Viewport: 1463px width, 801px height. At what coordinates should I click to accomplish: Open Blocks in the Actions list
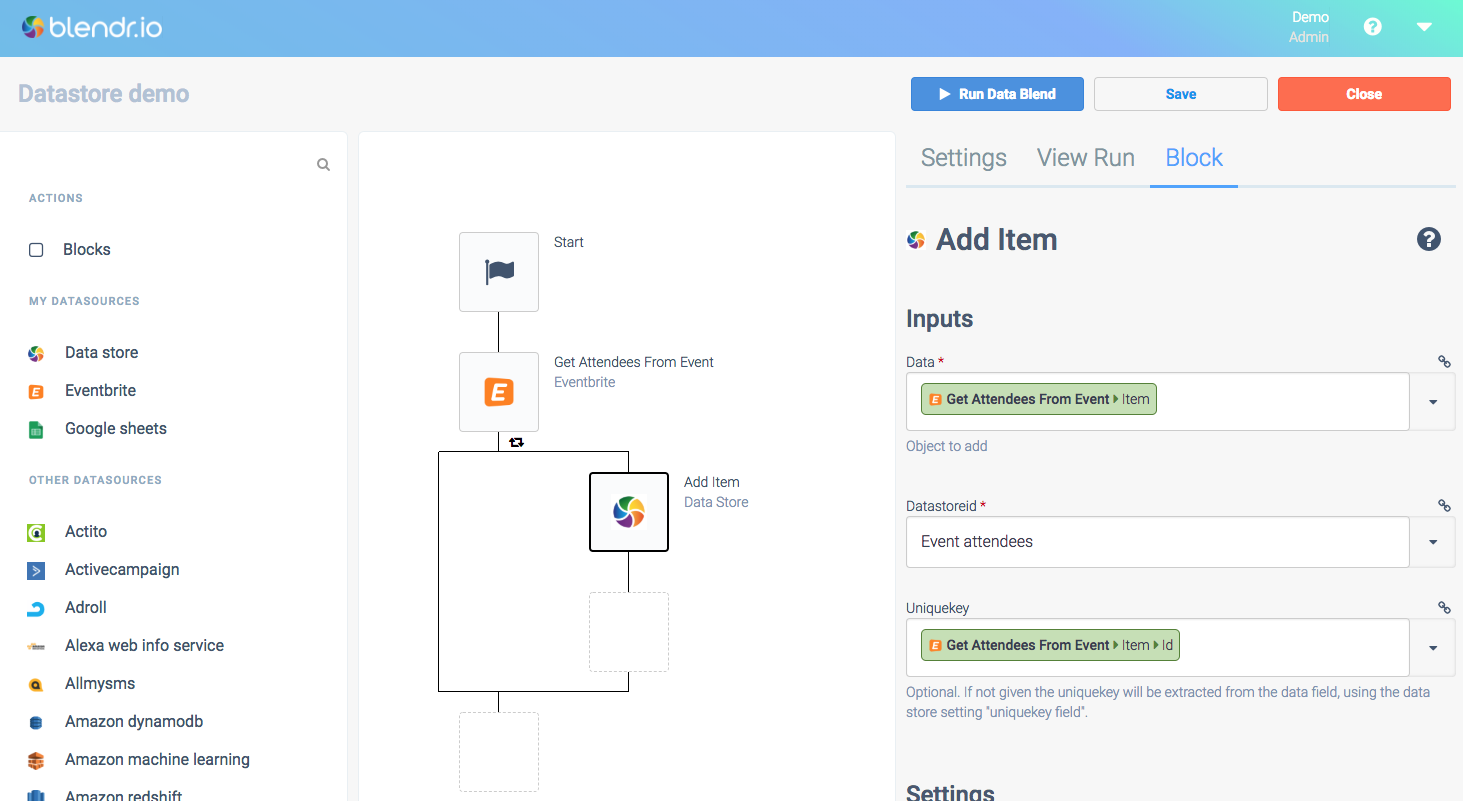pos(87,250)
